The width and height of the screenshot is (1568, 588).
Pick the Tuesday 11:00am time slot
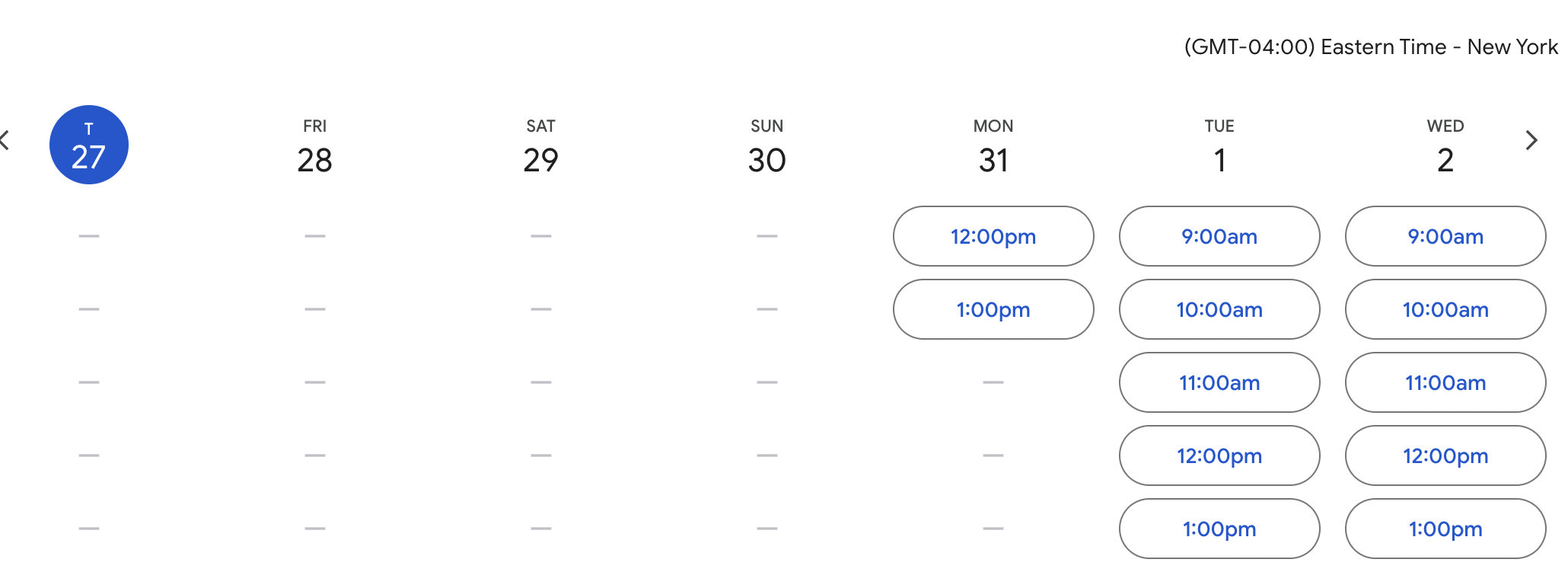[1219, 382]
